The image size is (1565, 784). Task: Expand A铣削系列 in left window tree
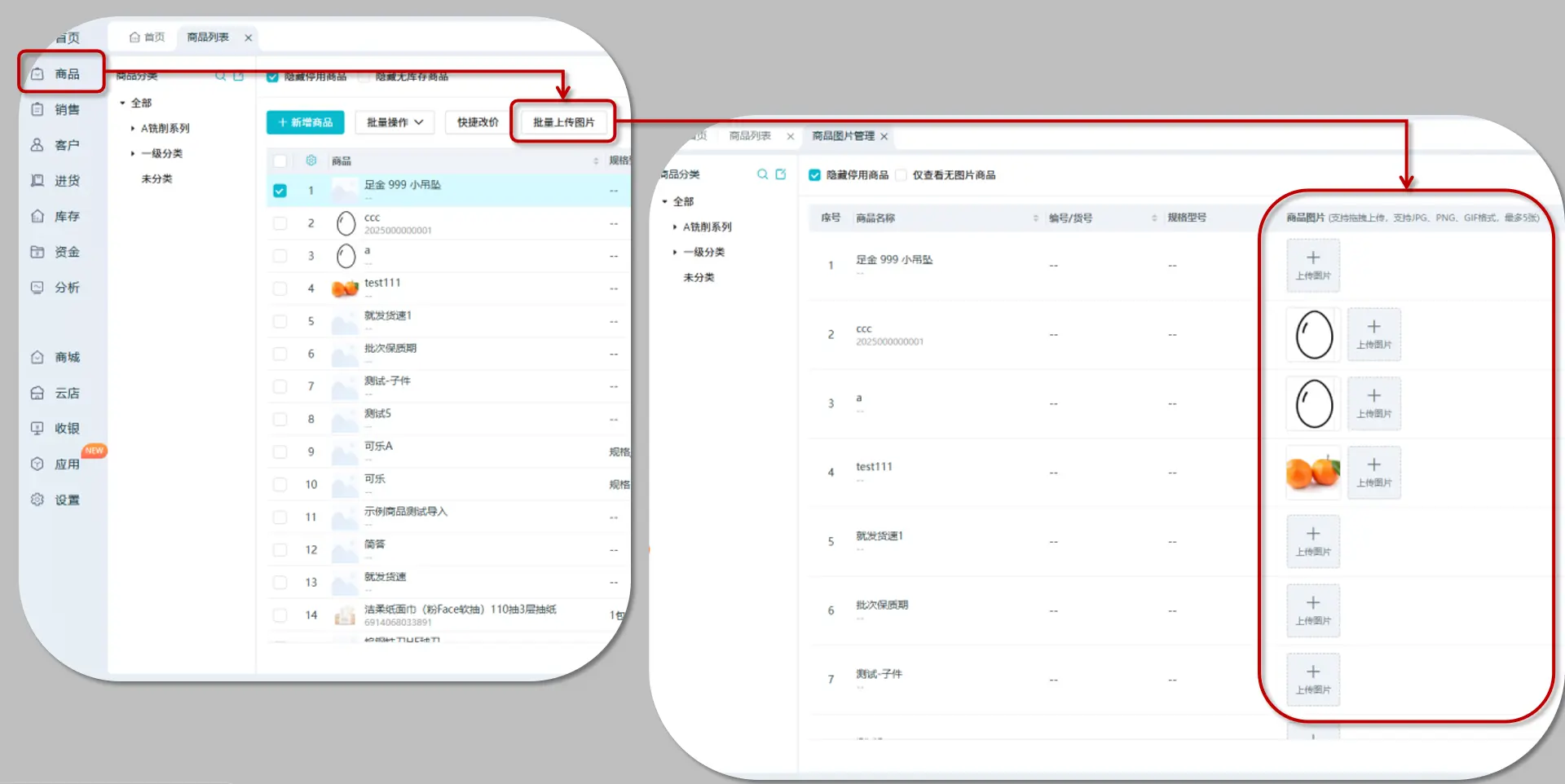click(x=133, y=129)
